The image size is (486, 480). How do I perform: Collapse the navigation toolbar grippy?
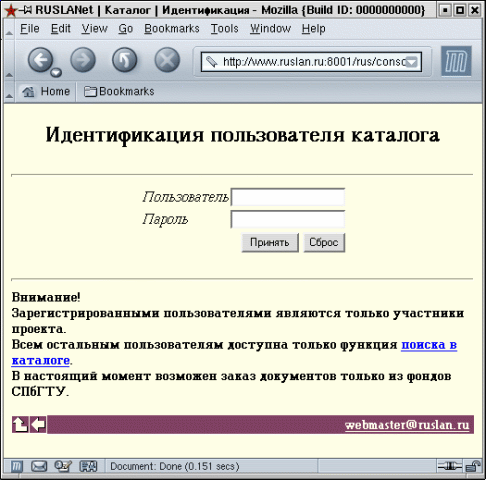coord(9,60)
